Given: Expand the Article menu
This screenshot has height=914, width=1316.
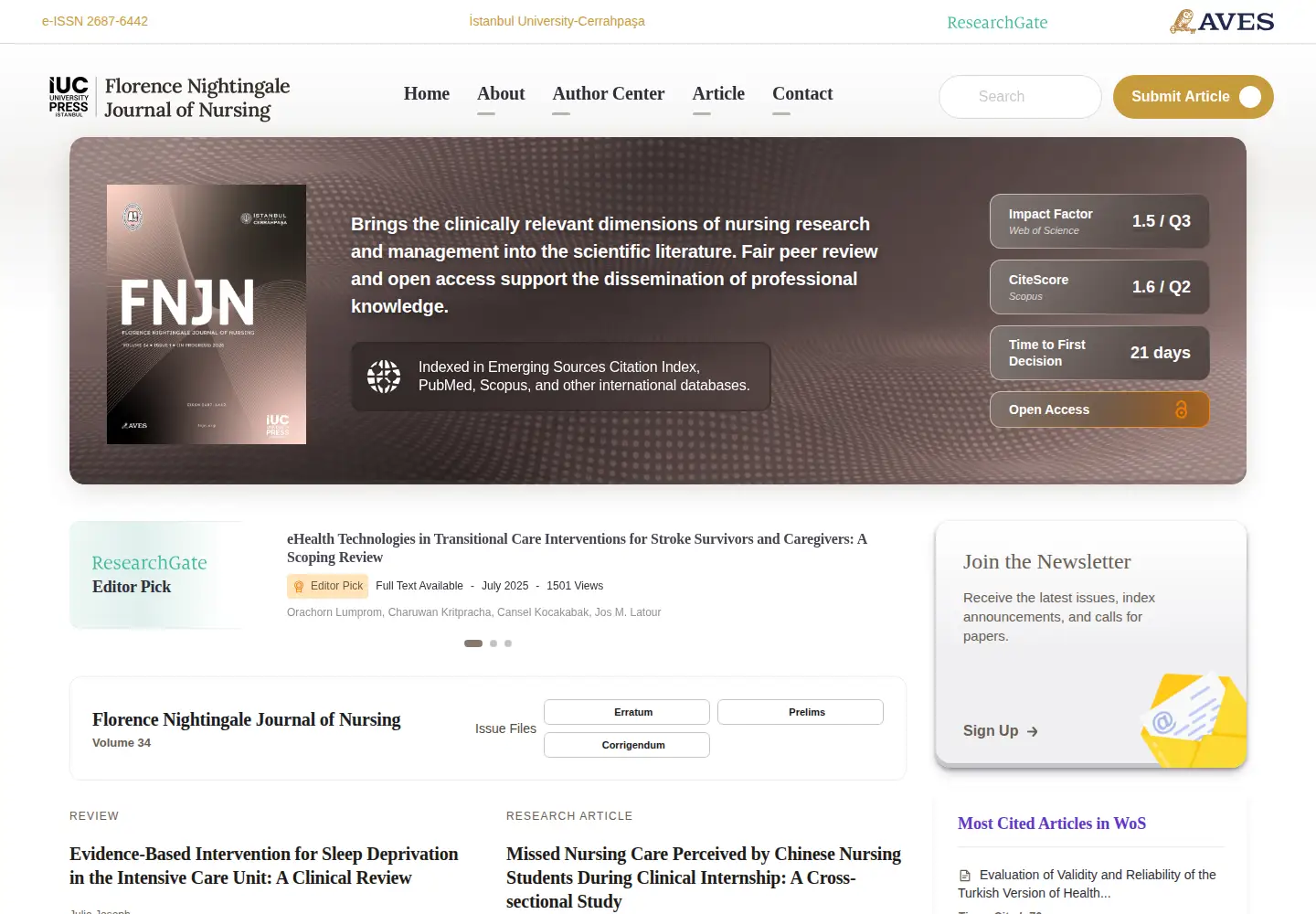Looking at the screenshot, I should [718, 94].
